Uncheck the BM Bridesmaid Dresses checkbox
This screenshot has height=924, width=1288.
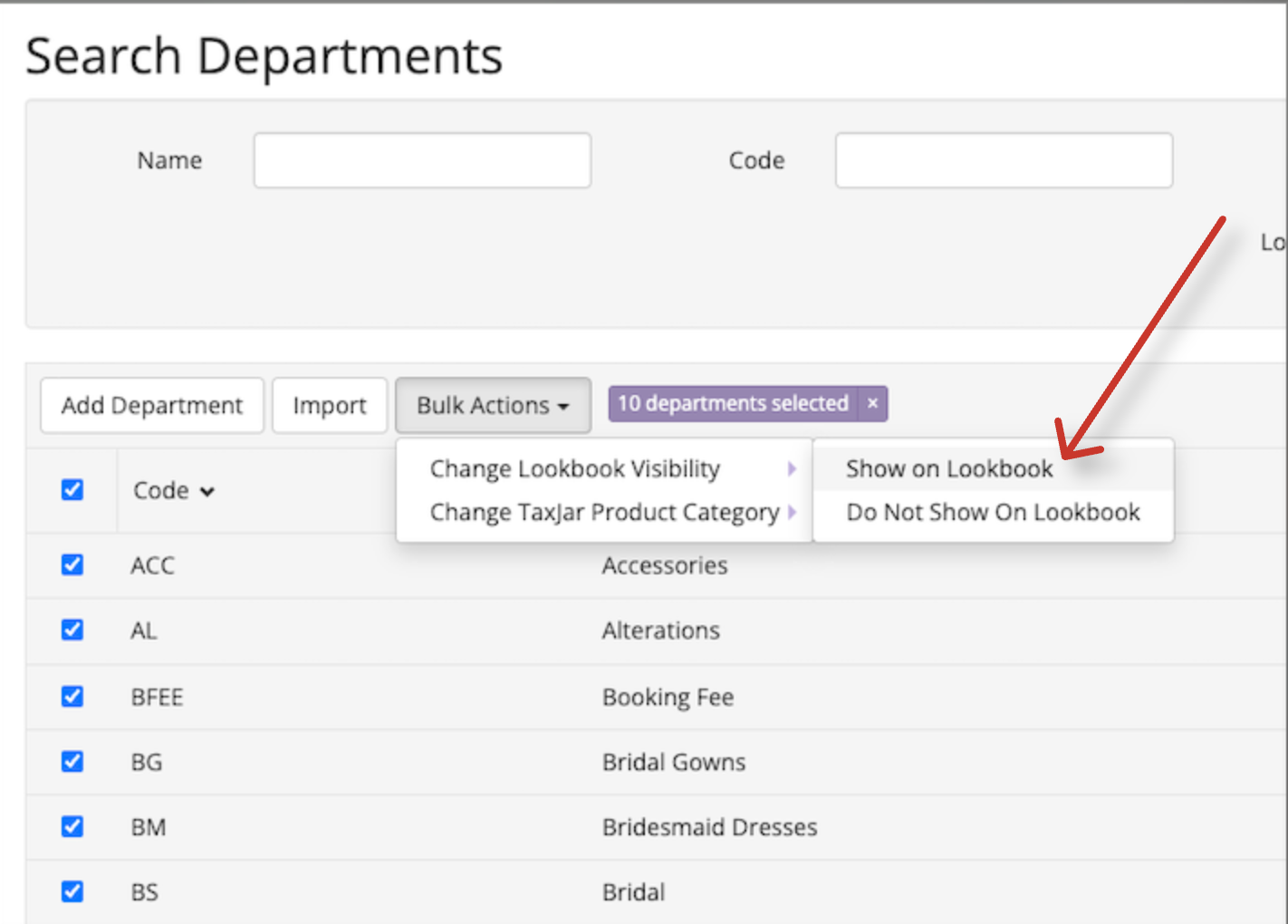[72, 826]
